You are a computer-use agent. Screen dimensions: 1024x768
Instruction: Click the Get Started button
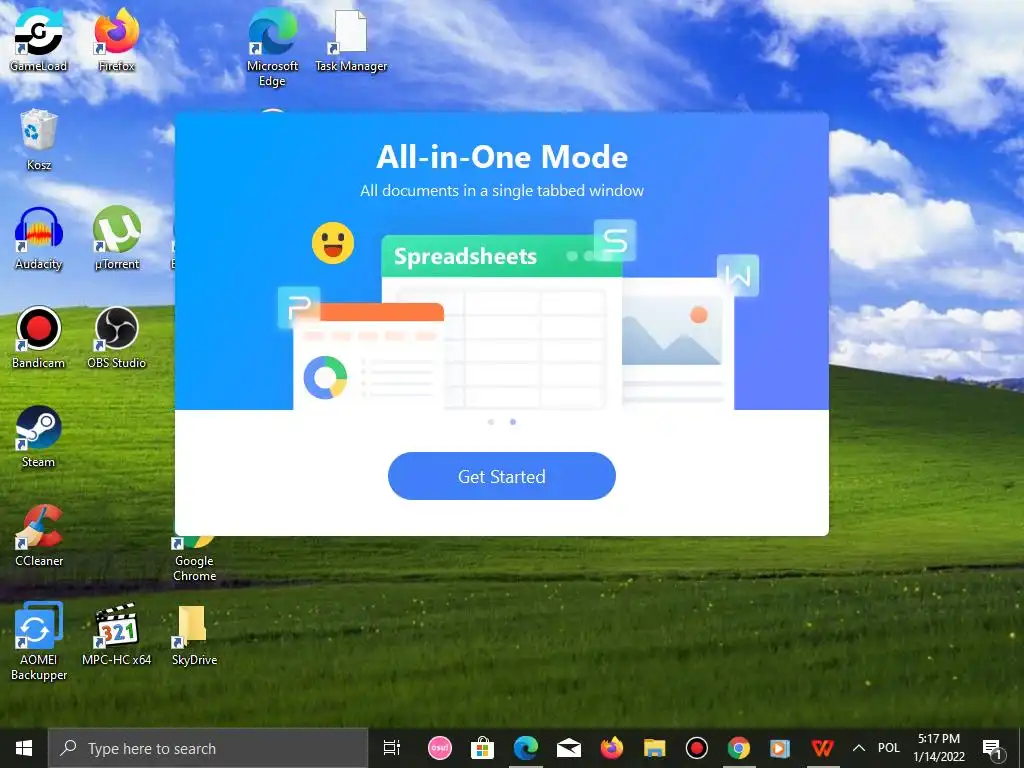[502, 476]
